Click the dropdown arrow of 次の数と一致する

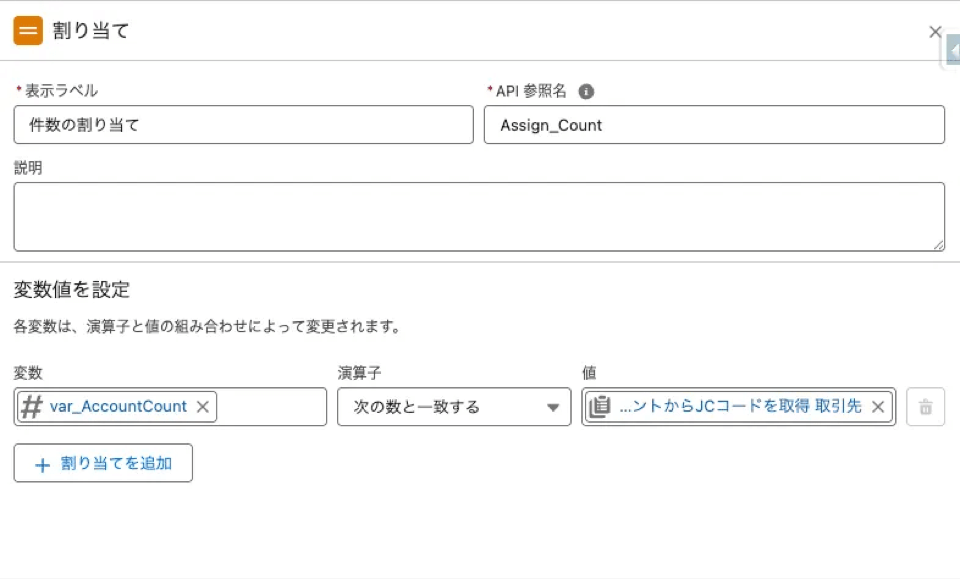tap(553, 407)
